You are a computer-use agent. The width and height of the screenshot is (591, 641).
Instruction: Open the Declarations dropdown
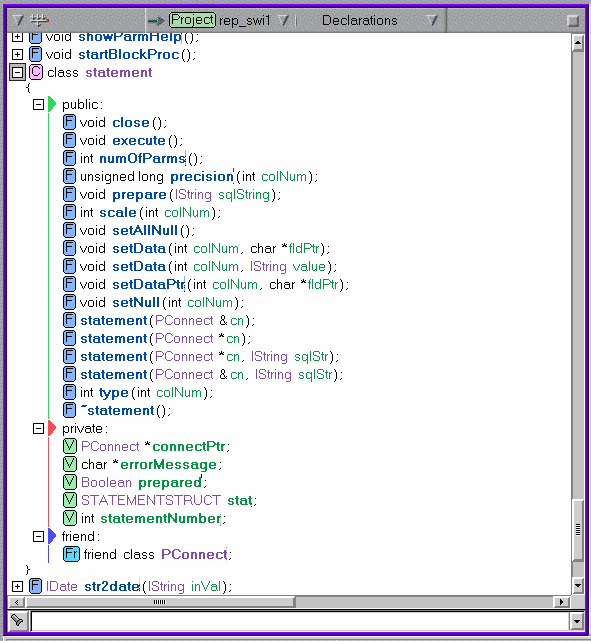pyautogui.click(x=432, y=20)
